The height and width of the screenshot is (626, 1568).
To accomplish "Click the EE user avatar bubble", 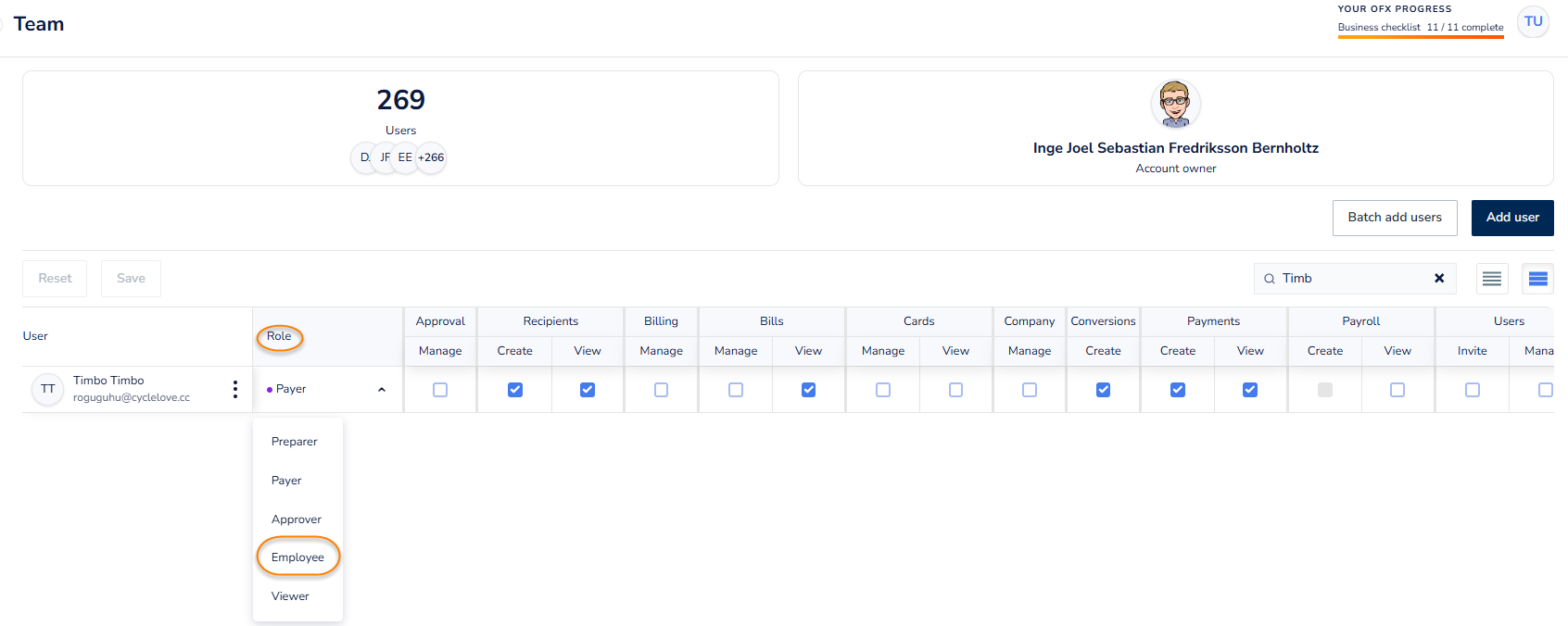I will (x=405, y=157).
